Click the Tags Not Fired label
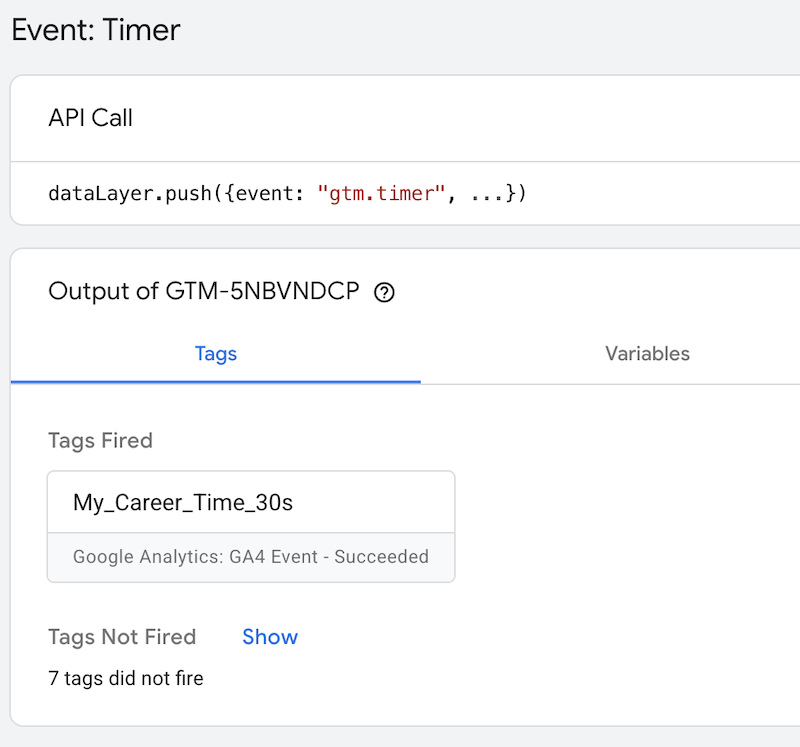The height and width of the screenshot is (747, 800). (122, 637)
